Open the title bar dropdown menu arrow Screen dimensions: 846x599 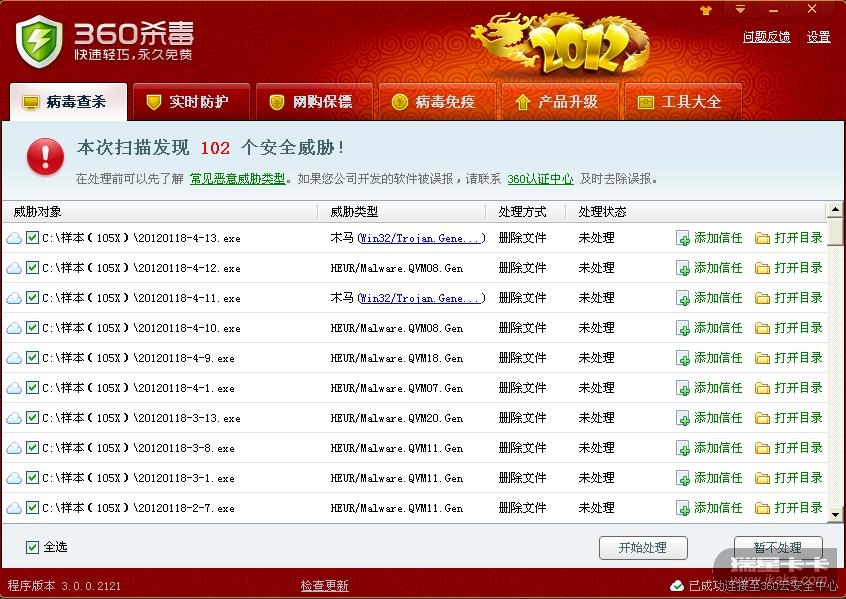pyautogui.click(x=740, y=9)
